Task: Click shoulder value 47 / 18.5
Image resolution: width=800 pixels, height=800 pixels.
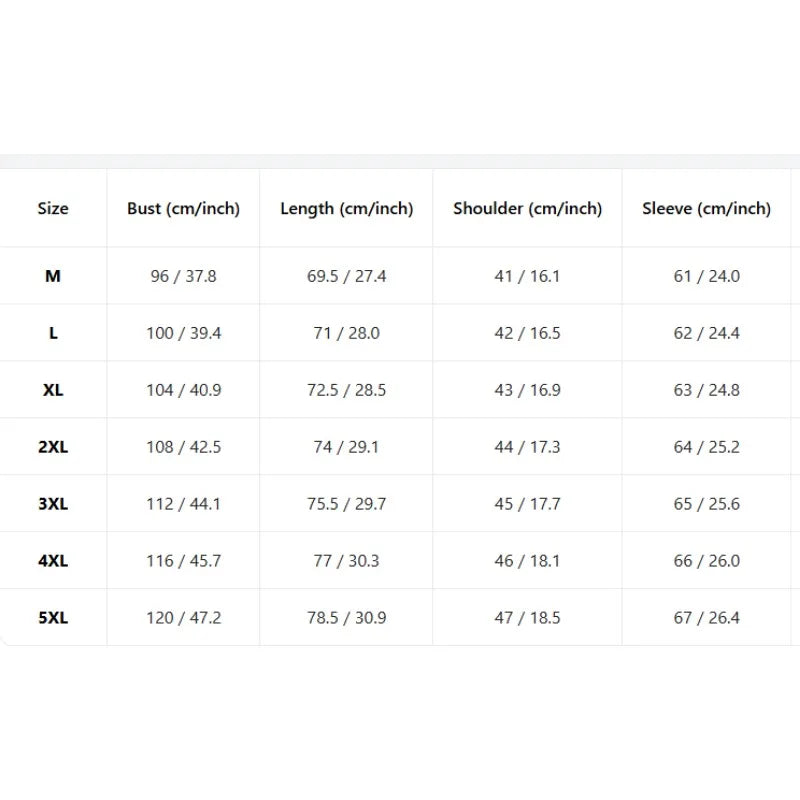Action: [528, 618]
